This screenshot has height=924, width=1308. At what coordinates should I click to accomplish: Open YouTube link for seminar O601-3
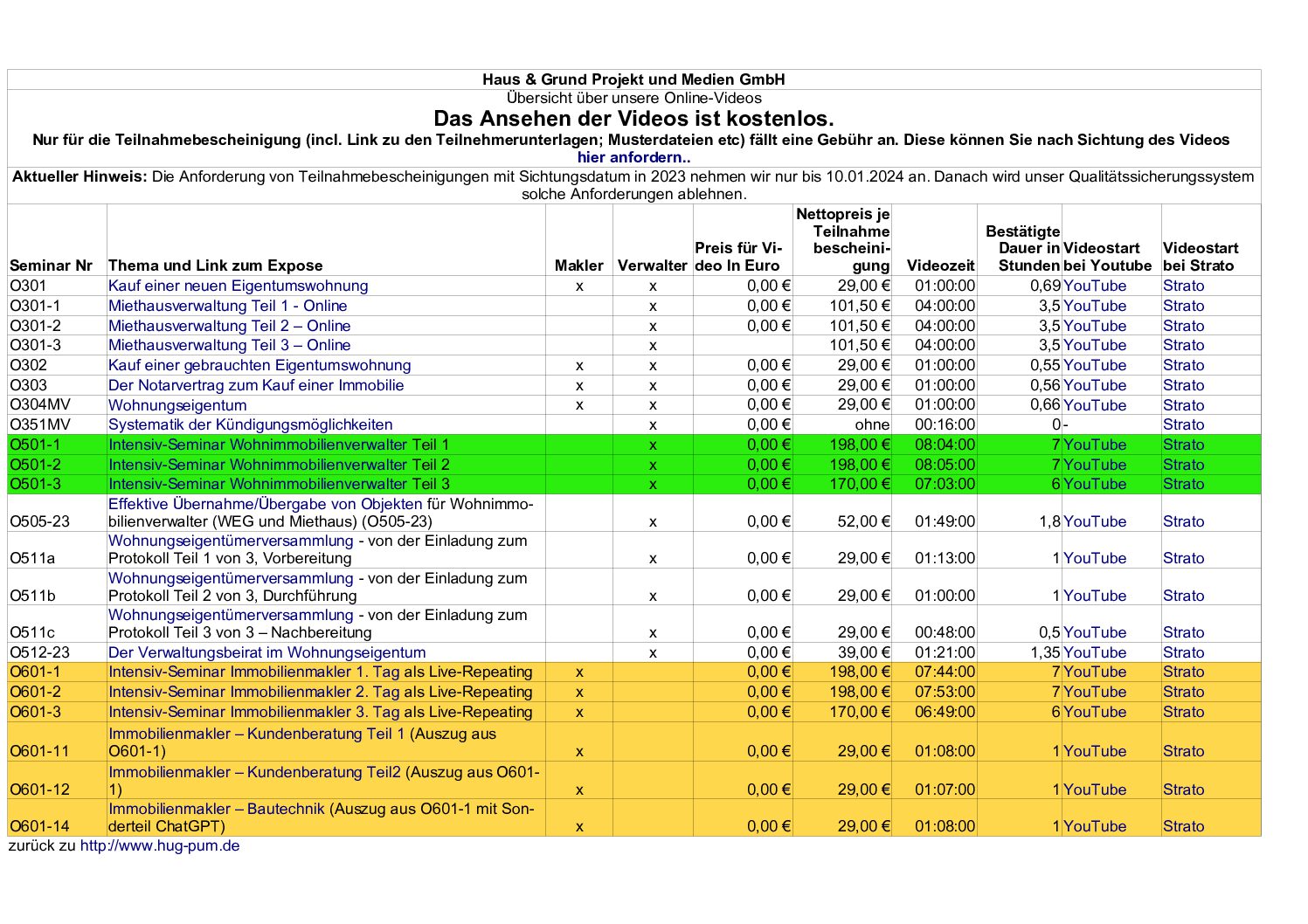(x=1095, y=712)
